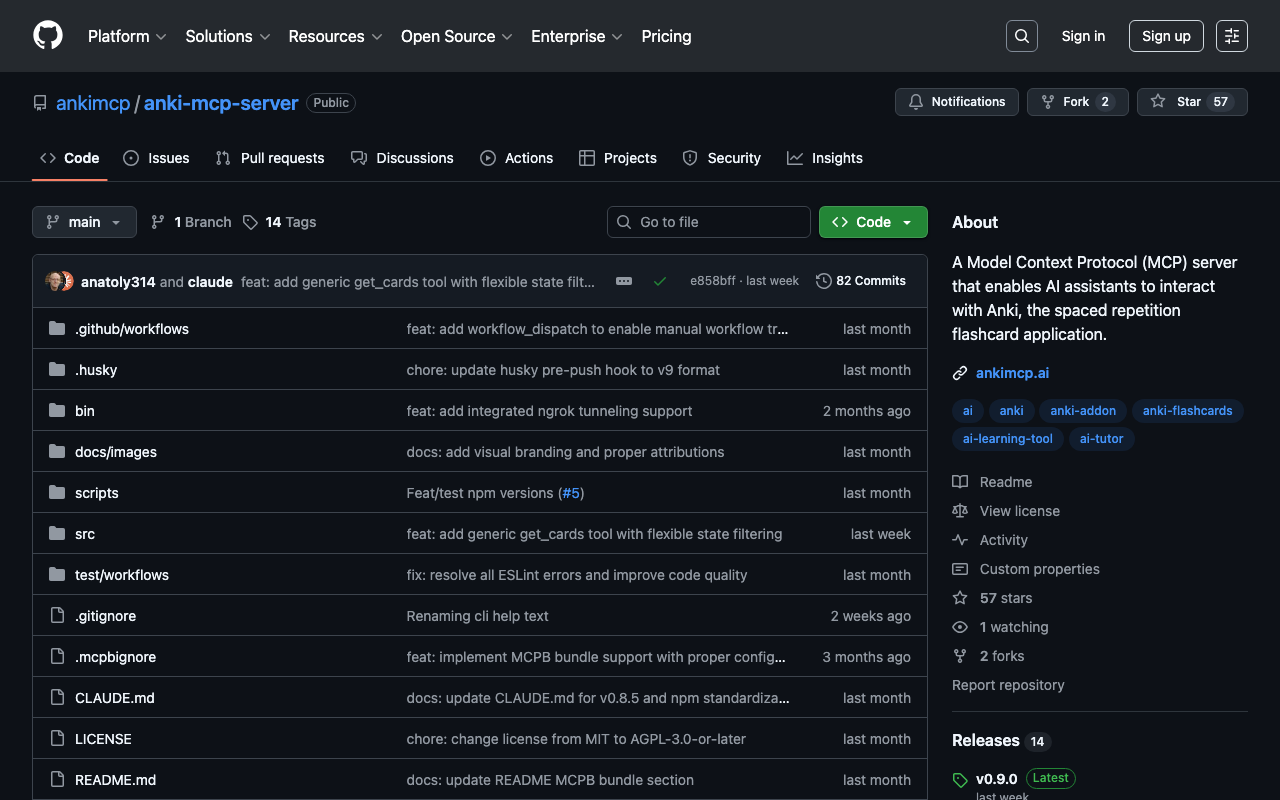
Task: Switch to the Issues tab
Action: click(156, 158)
